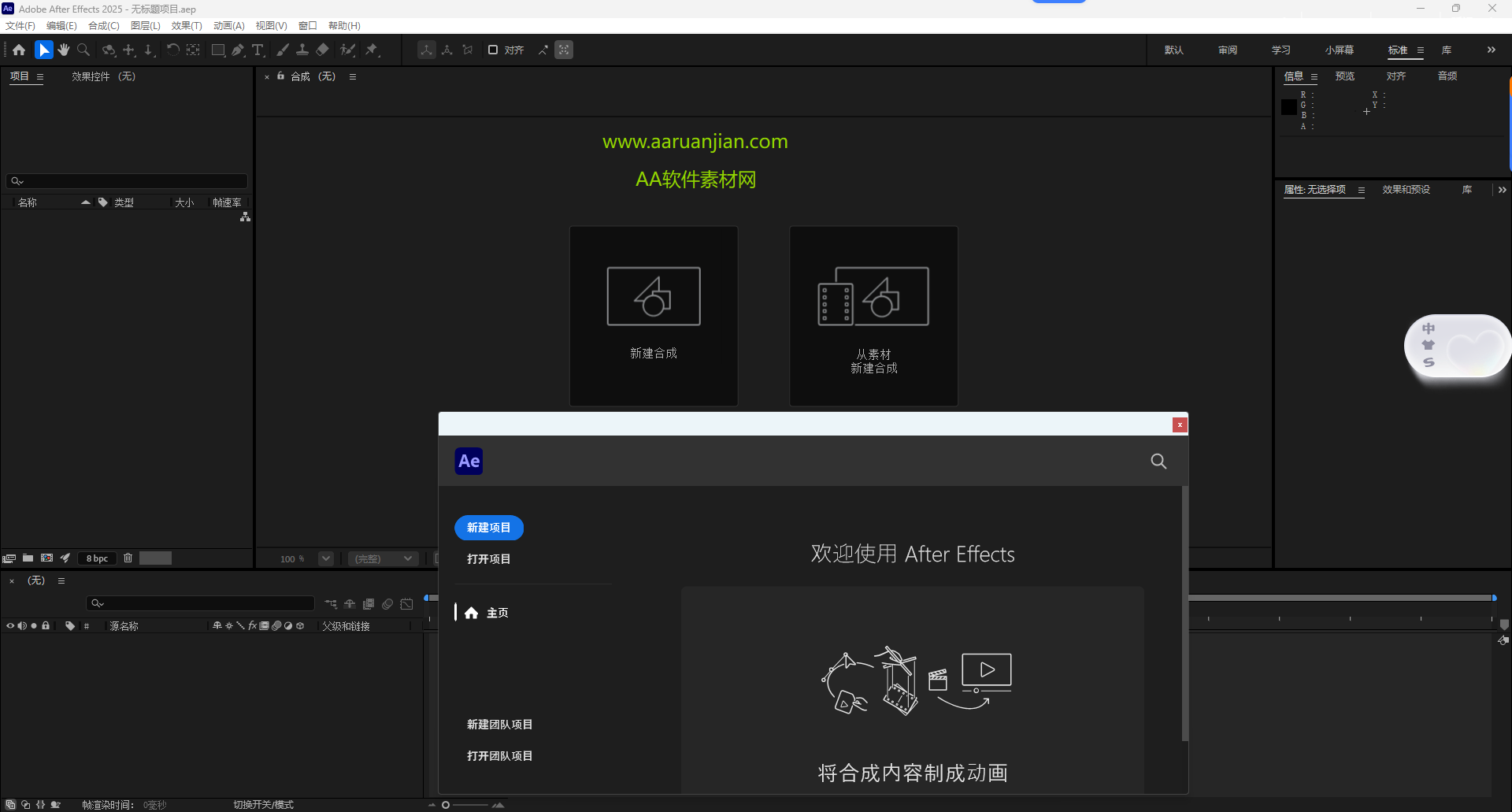Select the Pen tool

238,50
